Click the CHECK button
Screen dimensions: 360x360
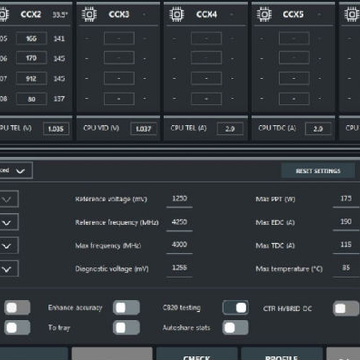coord(197,354)
